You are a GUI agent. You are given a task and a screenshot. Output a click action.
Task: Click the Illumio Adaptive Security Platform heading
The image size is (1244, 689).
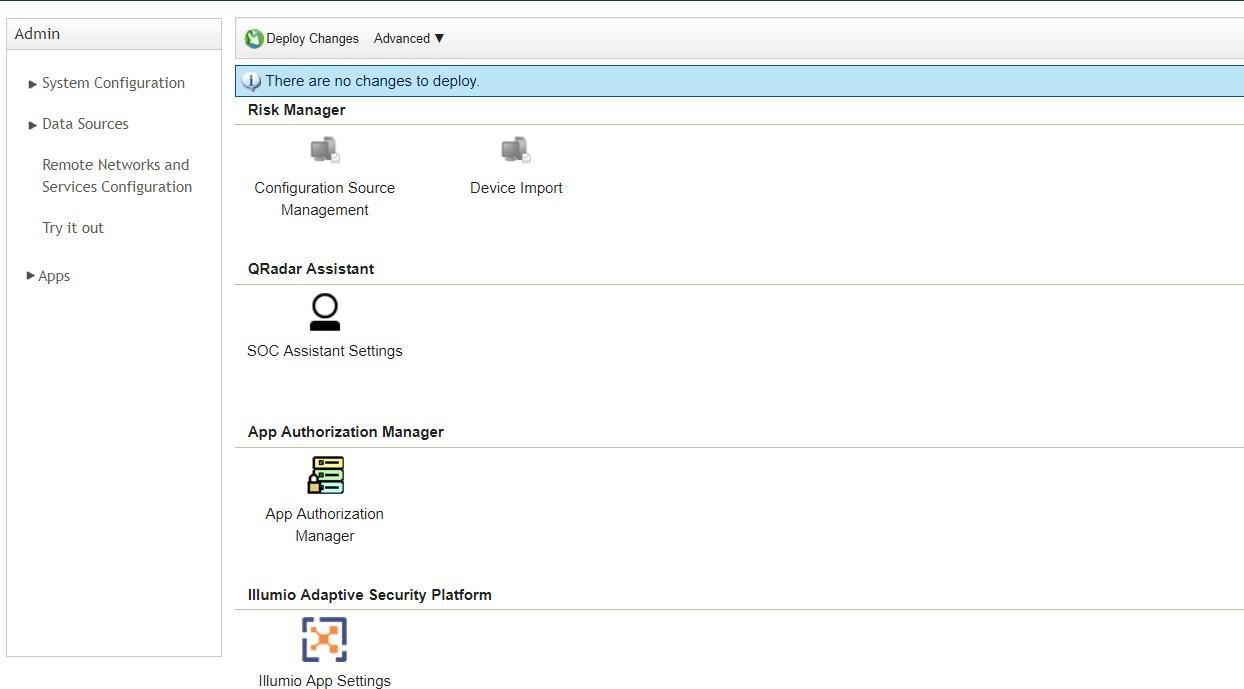click(x=370, y=595)
